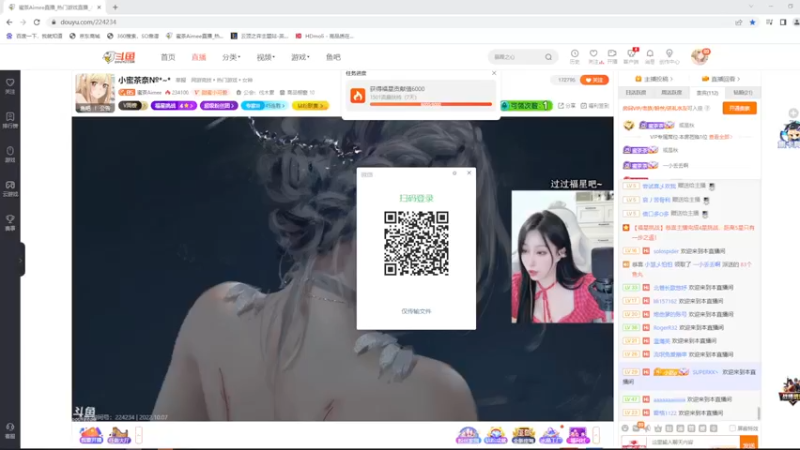Click the task progress bar
This screenshot has width=800, height=450.
[431, 104]
